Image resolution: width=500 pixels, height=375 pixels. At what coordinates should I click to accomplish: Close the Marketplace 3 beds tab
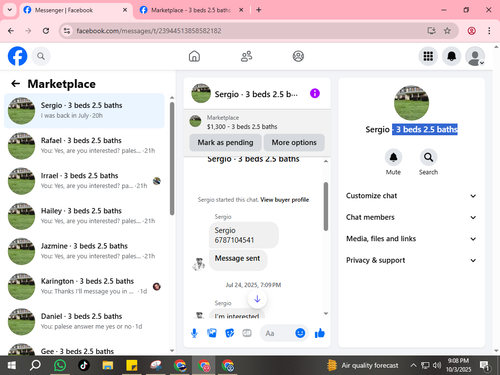(241, 10)
